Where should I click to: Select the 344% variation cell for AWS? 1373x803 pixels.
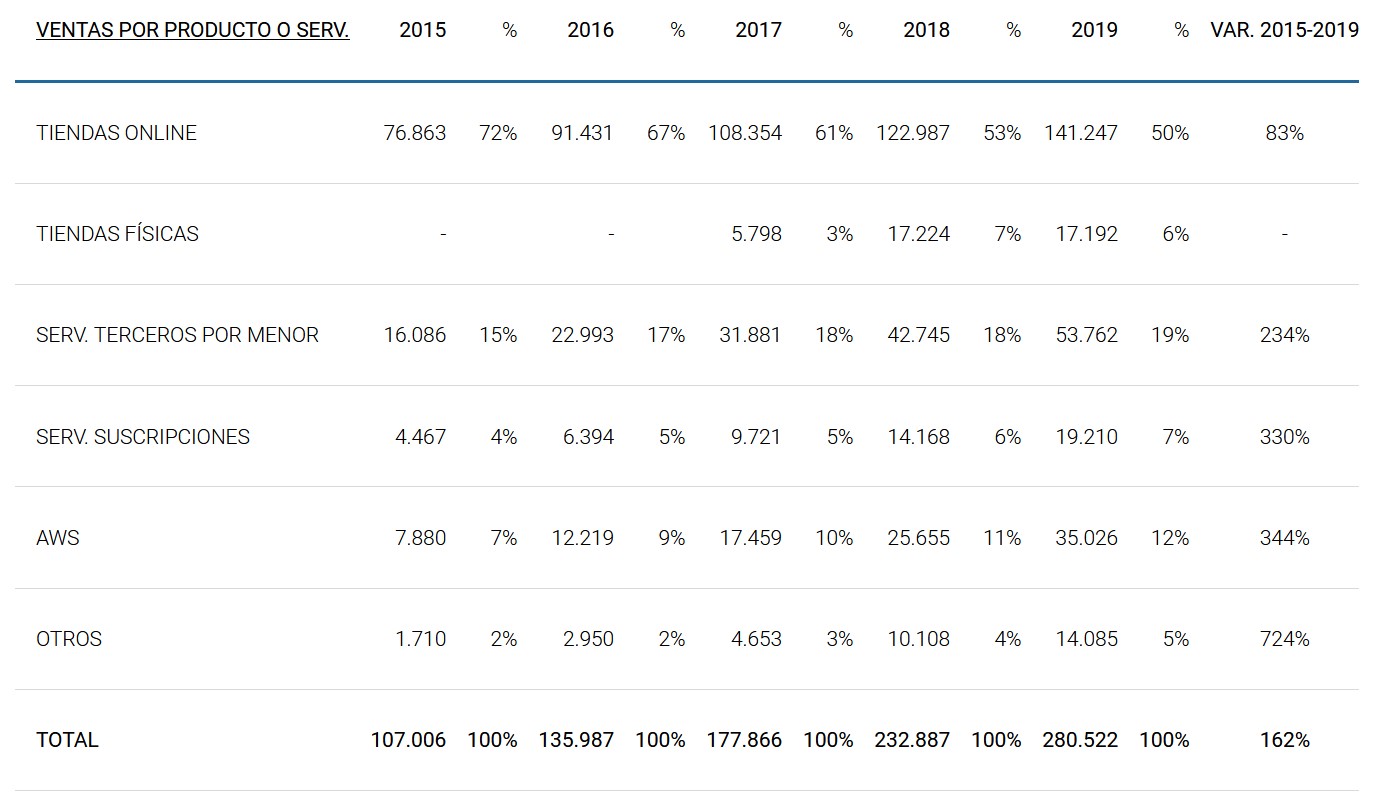(x=1284, y=538)
